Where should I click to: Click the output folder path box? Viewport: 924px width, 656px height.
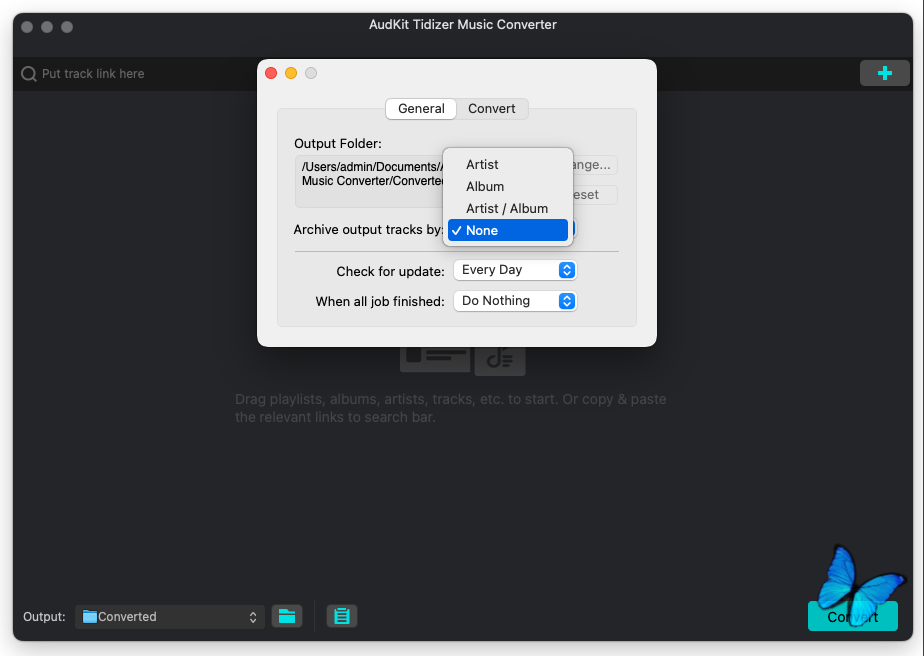(370, 174)
